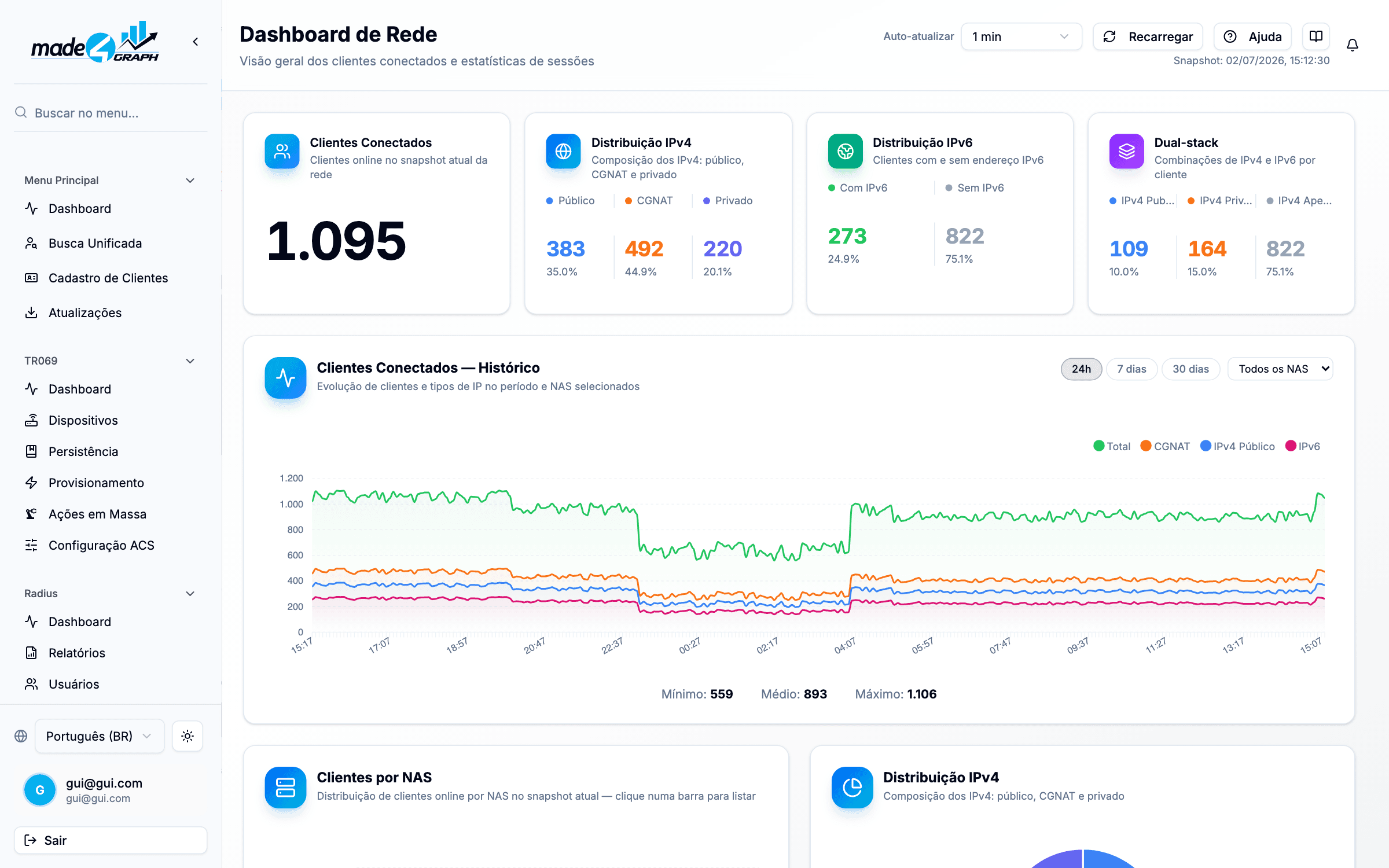This screenshot has width=1389, height=868.
Task: Open Relatórios under Radius
Action: tap(110, 653)
